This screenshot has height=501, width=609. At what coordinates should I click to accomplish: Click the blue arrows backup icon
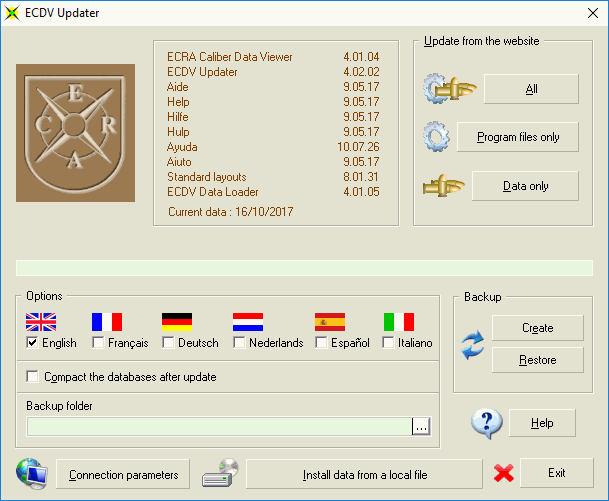coord(473,344)
